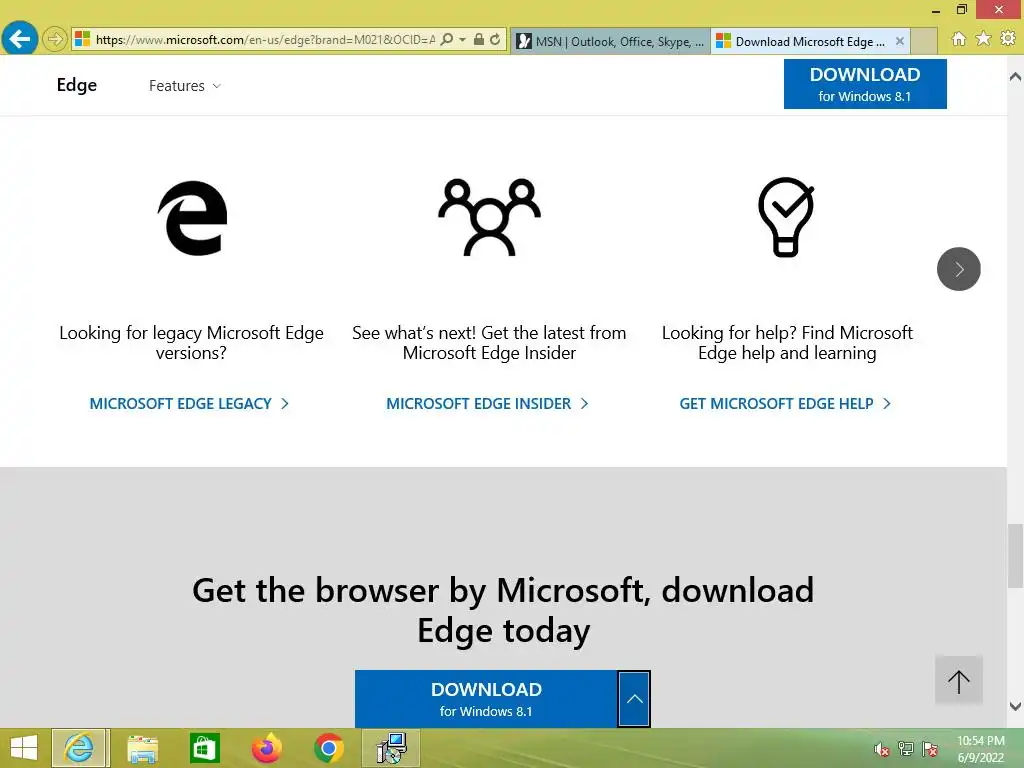This screenshot has height=768, width=1024.
Task: Open MICROSOFT EDGE INSIDER link
Action: pos(487,404)
